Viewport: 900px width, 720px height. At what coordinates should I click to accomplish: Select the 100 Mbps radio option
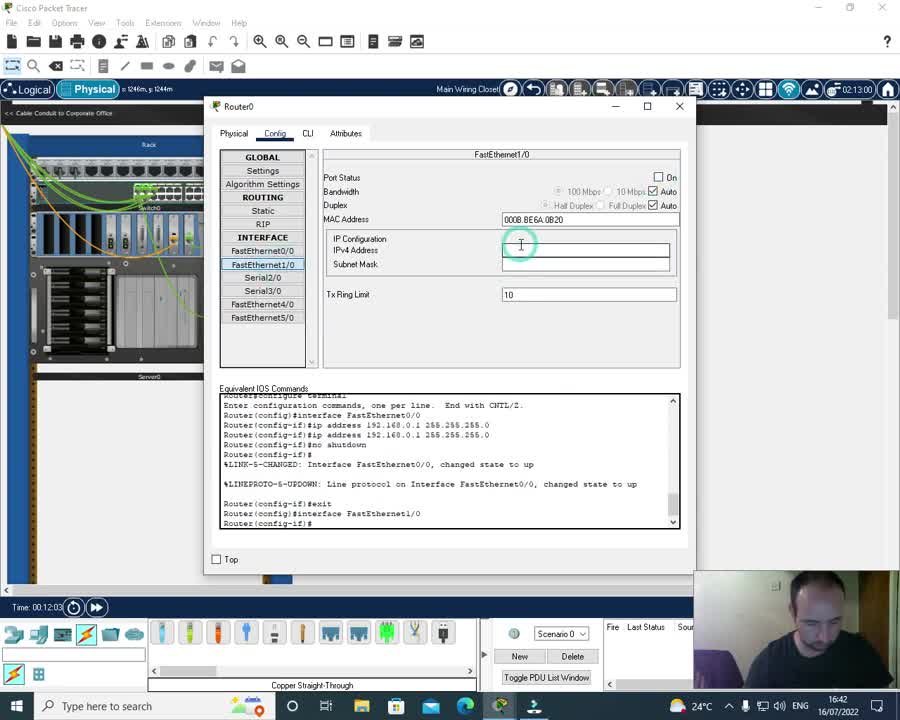pos(558,191)
